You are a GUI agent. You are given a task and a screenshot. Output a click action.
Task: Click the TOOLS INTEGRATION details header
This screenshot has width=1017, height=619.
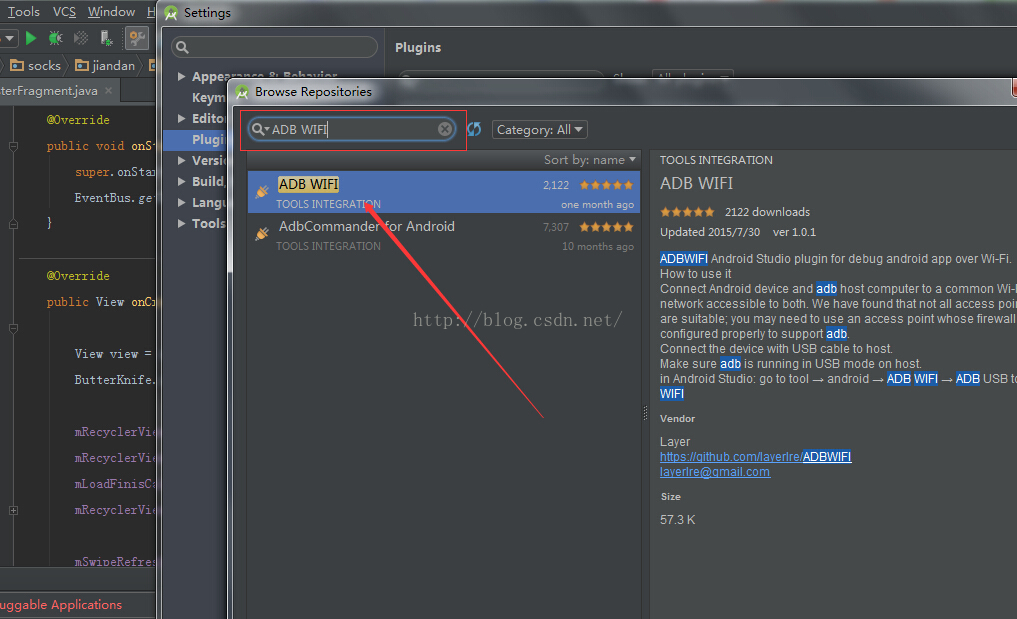716,160
